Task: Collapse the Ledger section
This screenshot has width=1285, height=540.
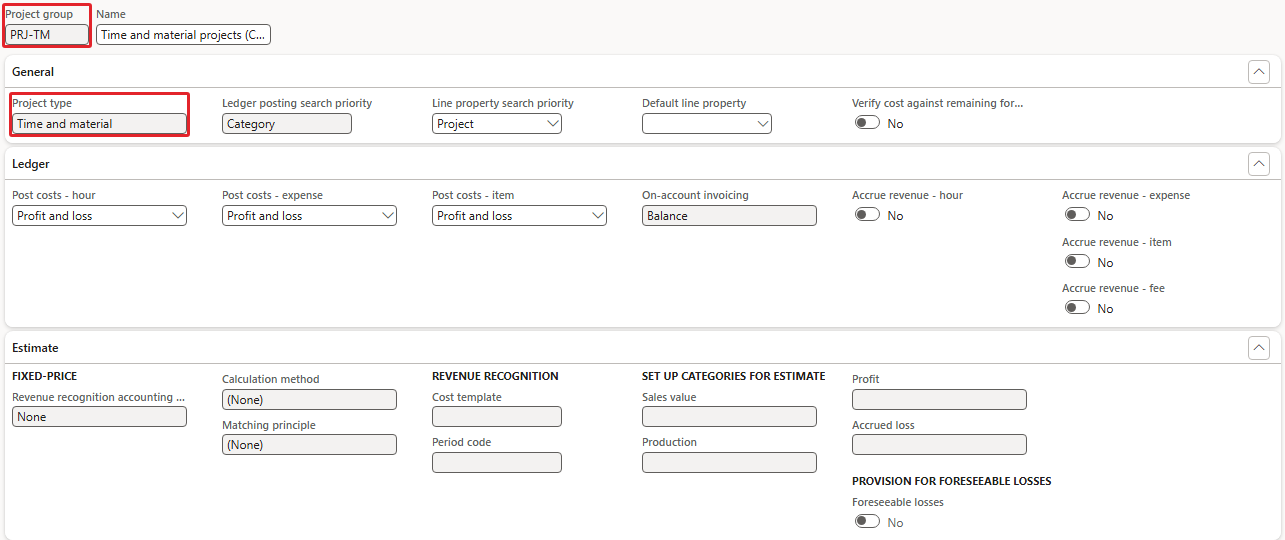Action: tap(1259, 164)
